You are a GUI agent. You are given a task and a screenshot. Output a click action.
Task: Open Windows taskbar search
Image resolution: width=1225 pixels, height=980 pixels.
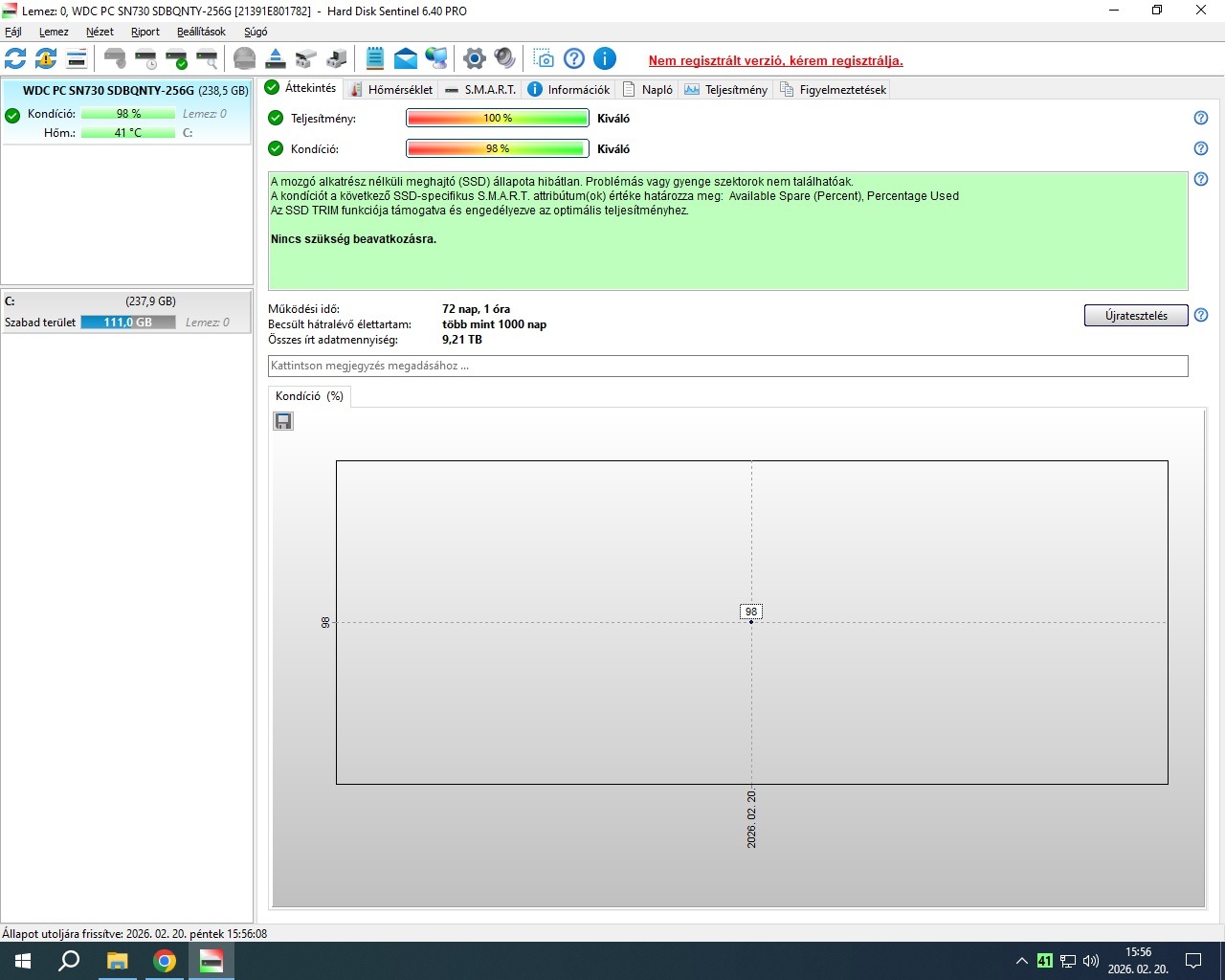click(69, 961)
